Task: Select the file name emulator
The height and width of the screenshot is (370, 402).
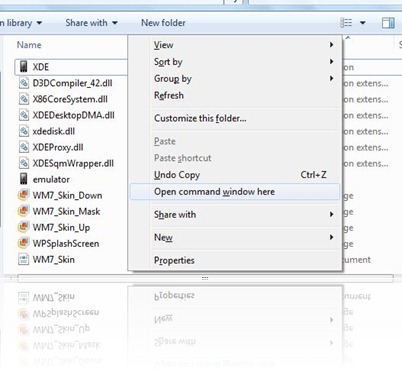Action: pyautogui.click(x=51, y=179)
